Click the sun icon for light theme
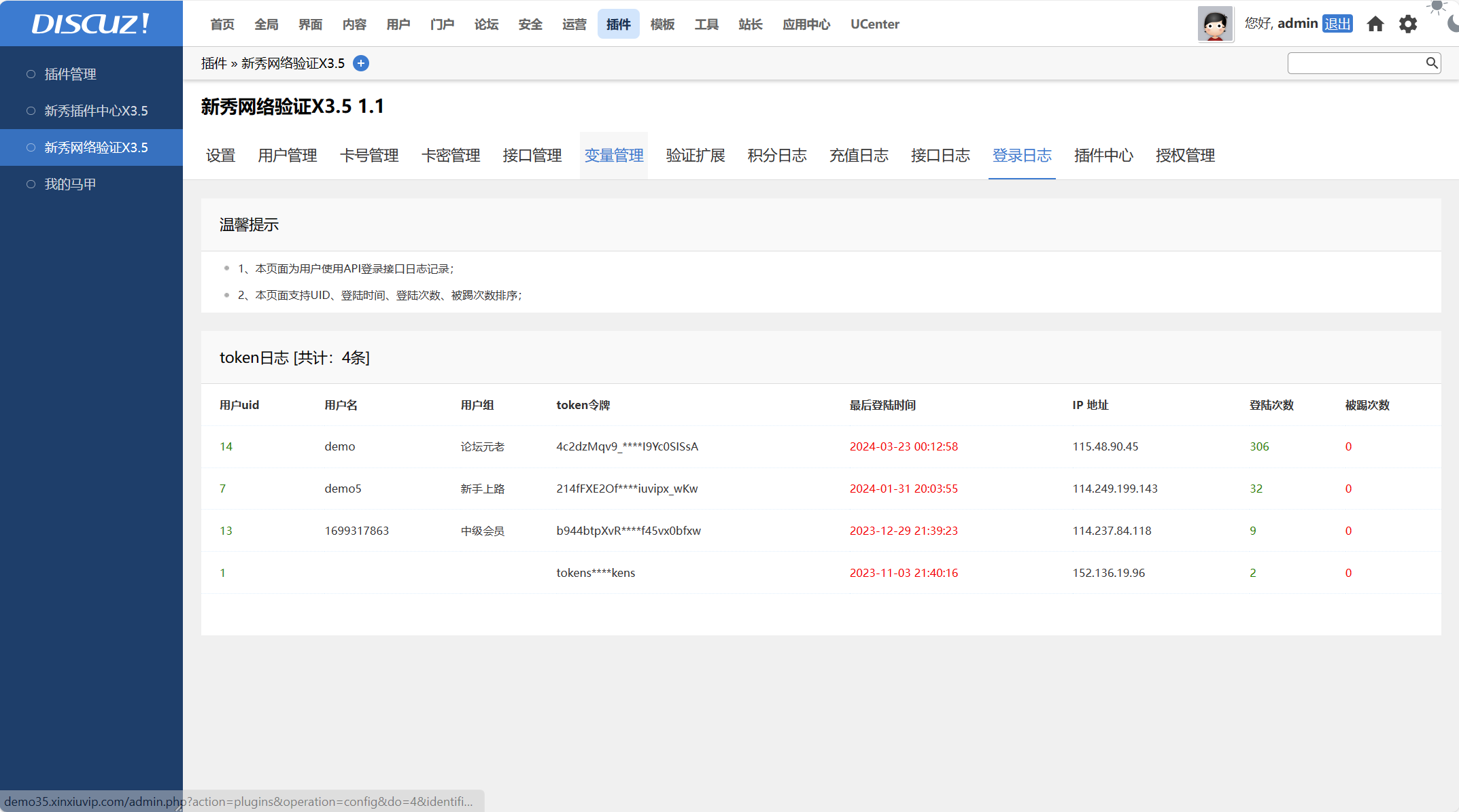The height and width of the screenshot is (812, 1459). [1437, 7]
